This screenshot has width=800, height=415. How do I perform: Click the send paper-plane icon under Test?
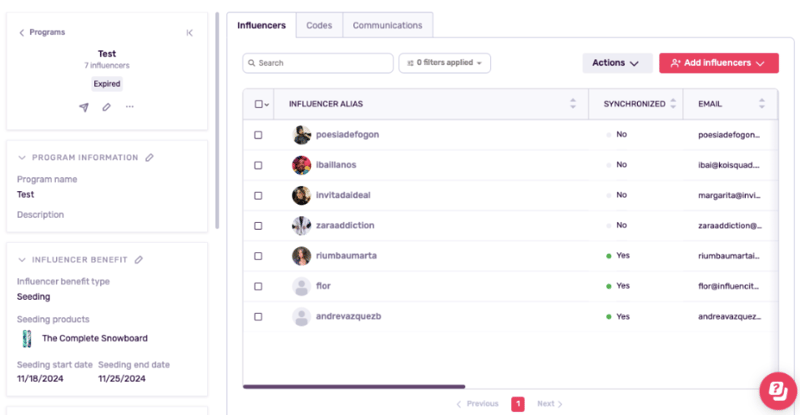84,107
